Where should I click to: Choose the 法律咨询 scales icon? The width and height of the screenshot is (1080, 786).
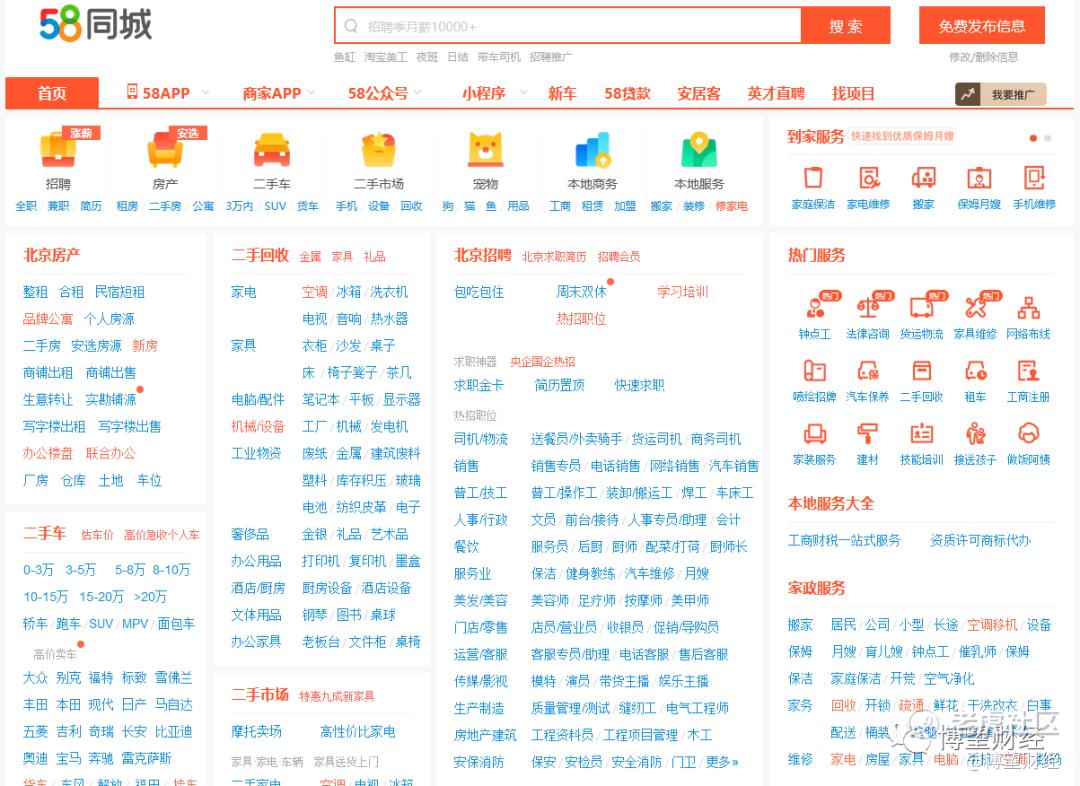point(868,307)
